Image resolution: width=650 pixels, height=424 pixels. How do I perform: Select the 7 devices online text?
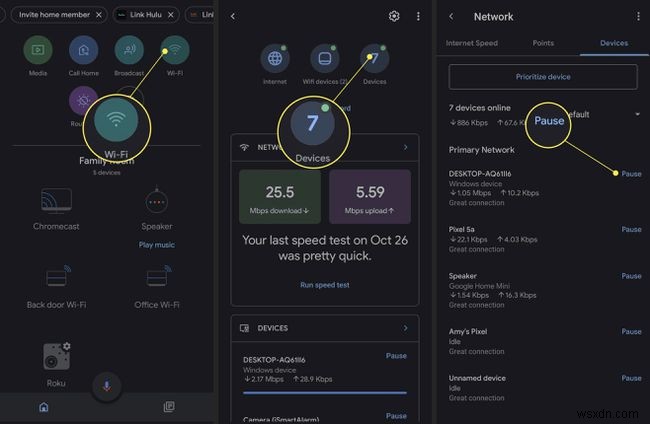[x=480, y=108]
